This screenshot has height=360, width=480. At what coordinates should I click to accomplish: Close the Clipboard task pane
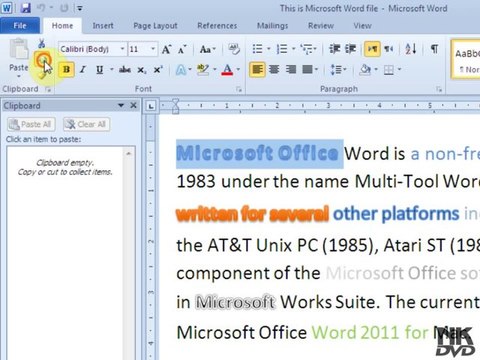point(134,105)
